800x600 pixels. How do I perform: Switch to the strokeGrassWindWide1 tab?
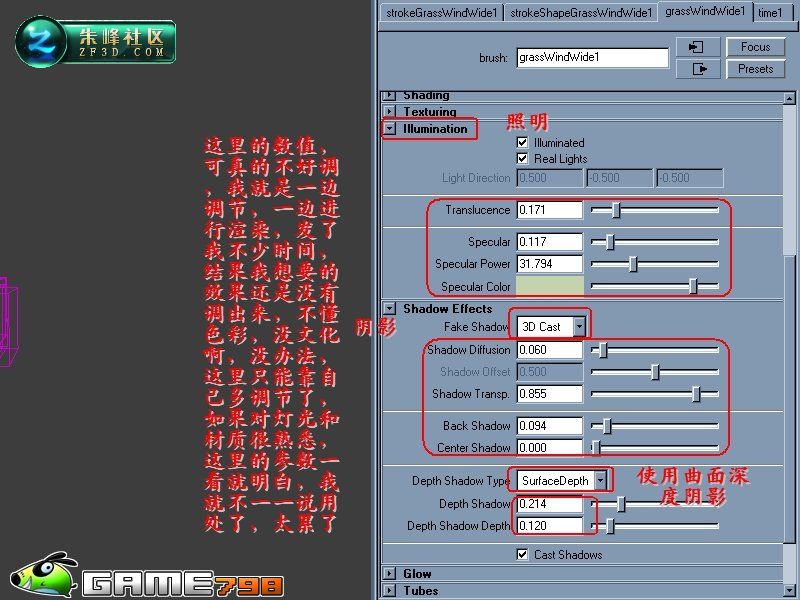tap(442, 13)
